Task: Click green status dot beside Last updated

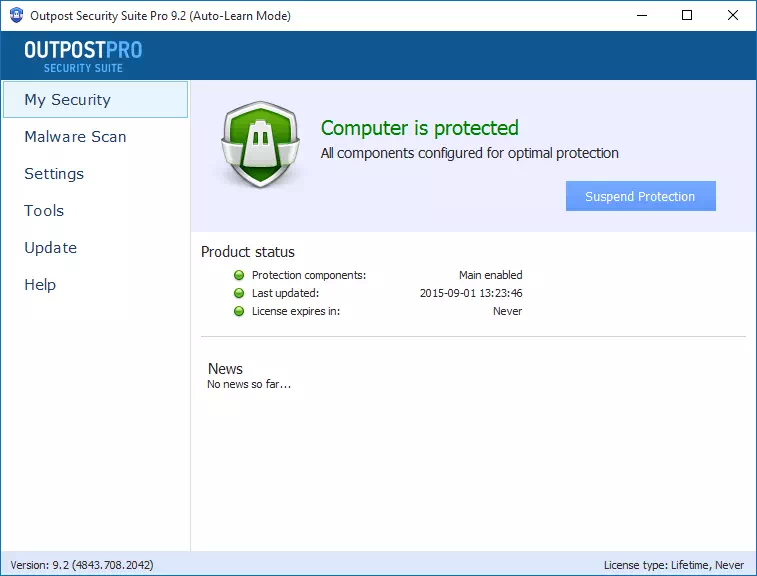Action: point(238,293)
